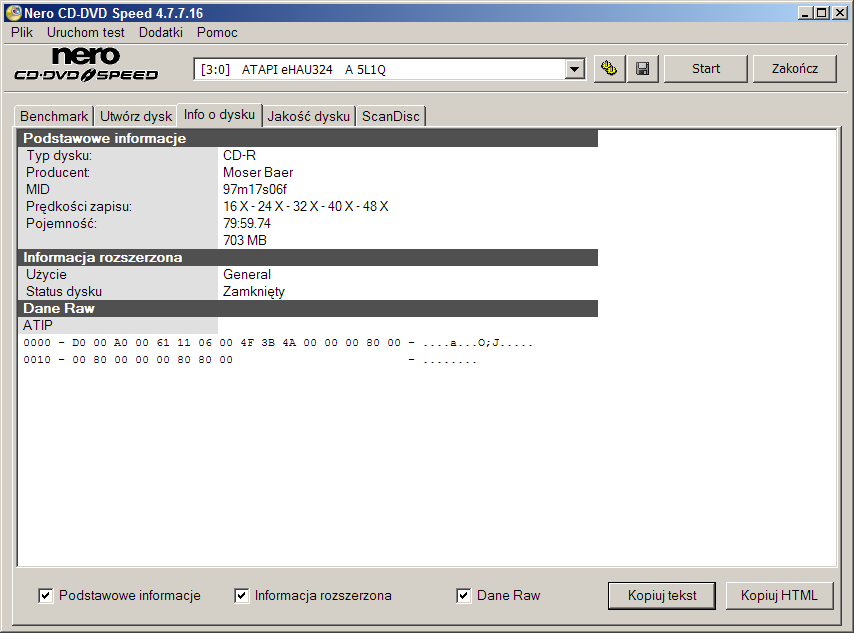This screenshot has width=854, height=633.
Task: Uncheck Informacja rozszerzona checkbox
Action: point(241,595)
